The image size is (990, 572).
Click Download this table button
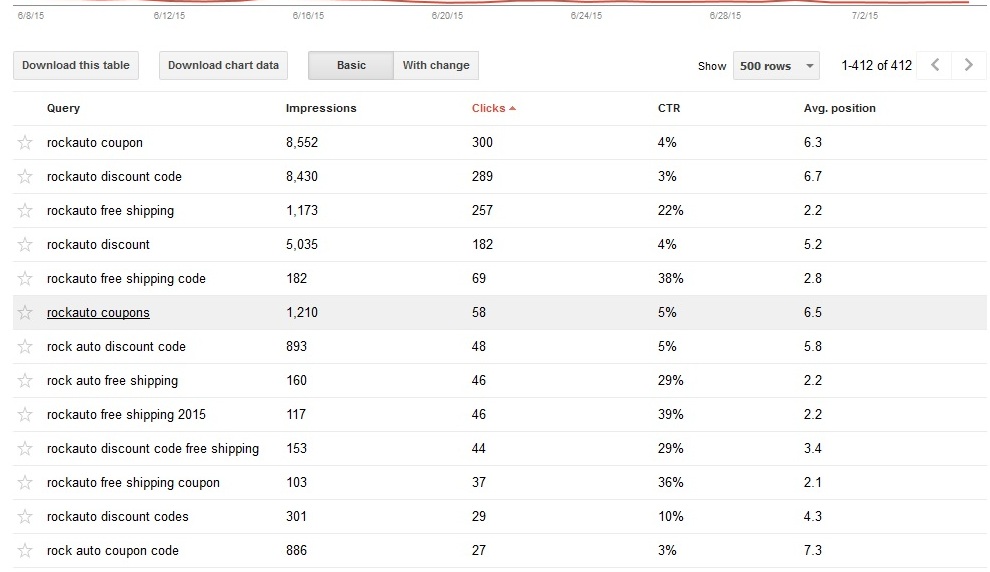click(76, 66)
